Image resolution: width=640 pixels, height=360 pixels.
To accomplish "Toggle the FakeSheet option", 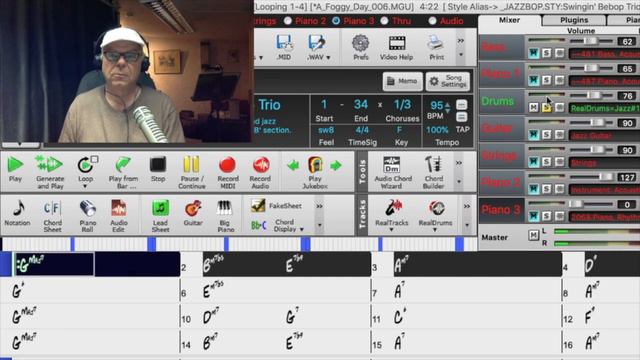I will [x=276, y=206].
